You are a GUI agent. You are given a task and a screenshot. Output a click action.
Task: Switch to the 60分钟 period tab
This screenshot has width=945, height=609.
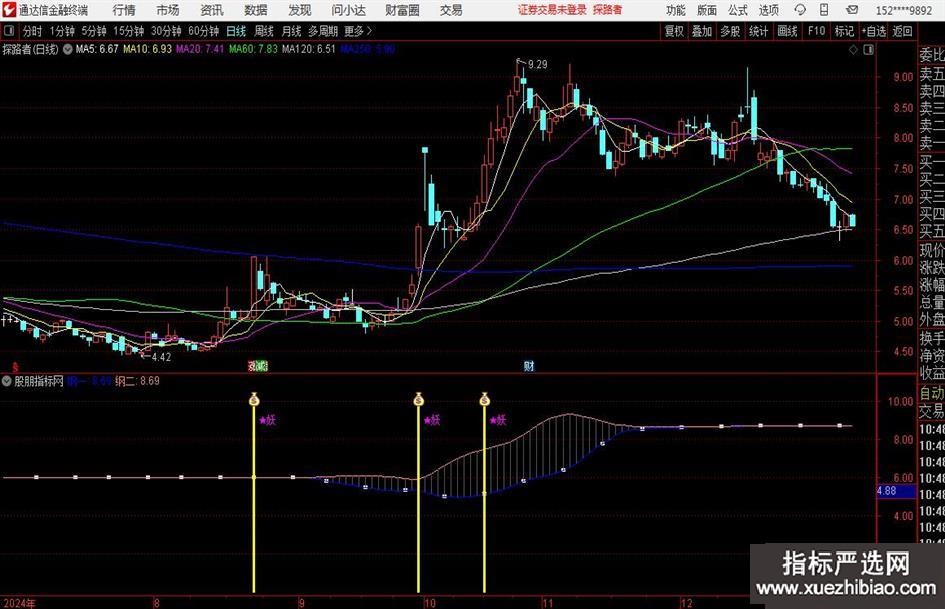(203, 31)
